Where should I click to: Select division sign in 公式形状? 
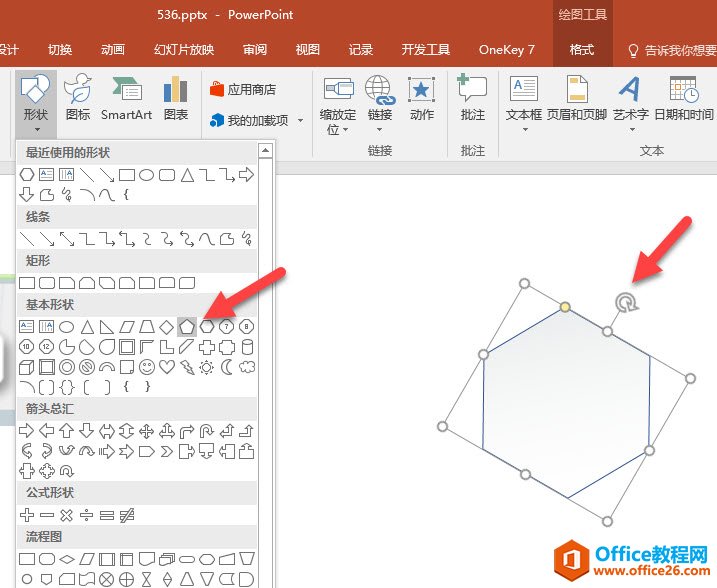pos(86,515)
